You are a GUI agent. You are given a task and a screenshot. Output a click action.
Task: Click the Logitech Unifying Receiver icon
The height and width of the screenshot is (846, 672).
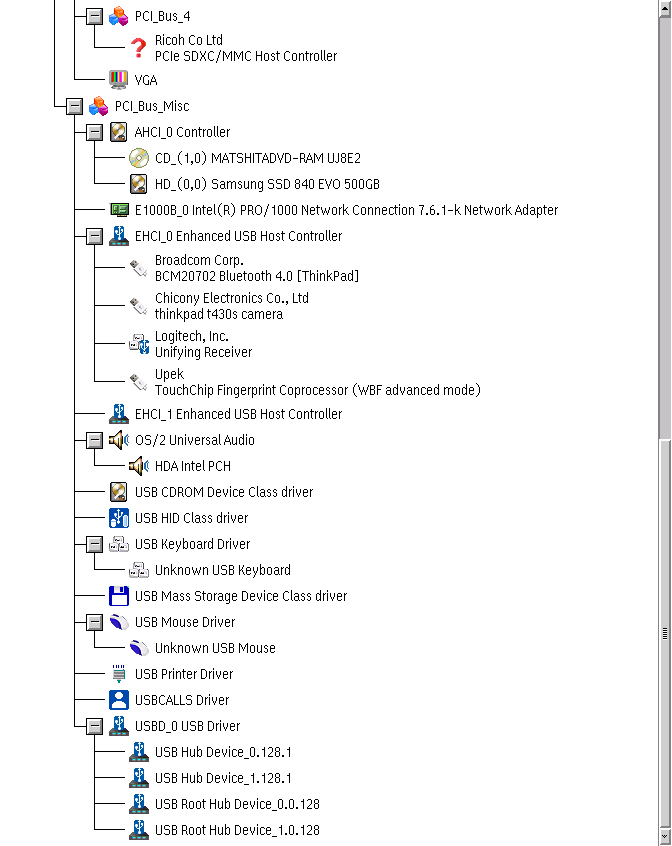139,344
